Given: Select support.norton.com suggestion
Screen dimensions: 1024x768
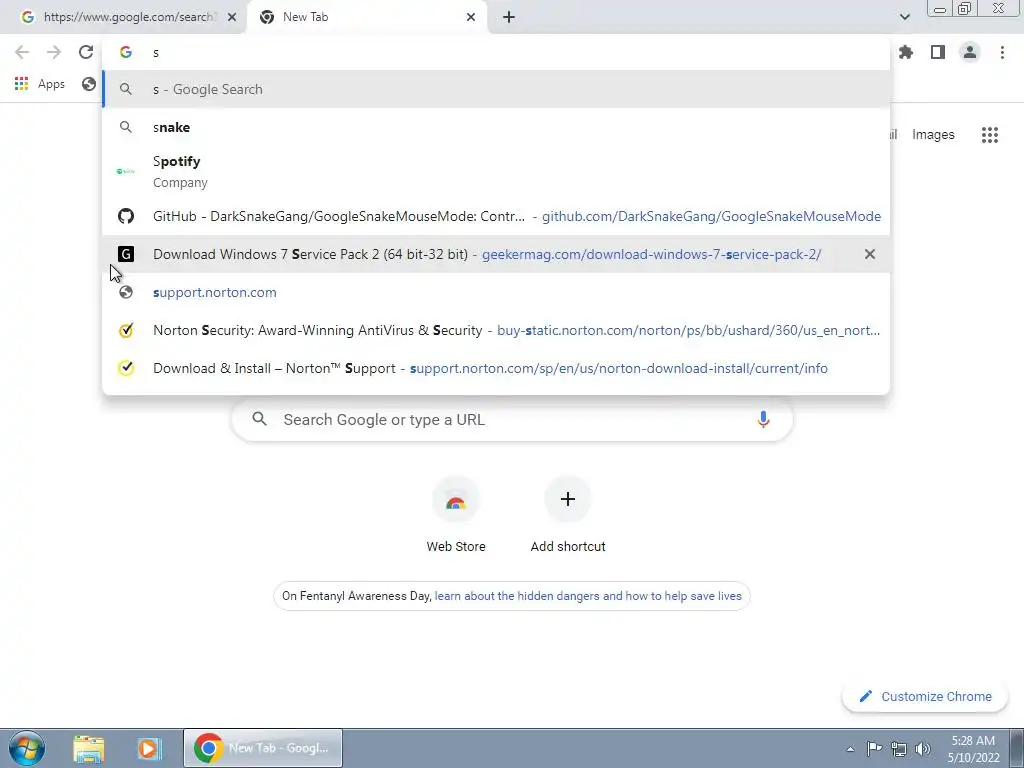Looking at the screenshot, I should (496, 292).
